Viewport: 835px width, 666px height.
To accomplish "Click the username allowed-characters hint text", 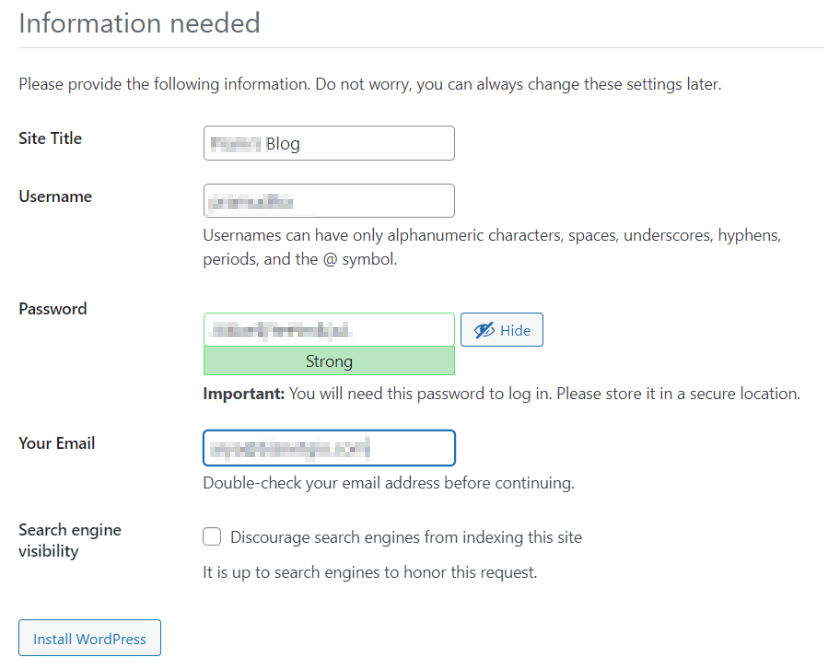I will pyautogui.click(x=491, y=247).
